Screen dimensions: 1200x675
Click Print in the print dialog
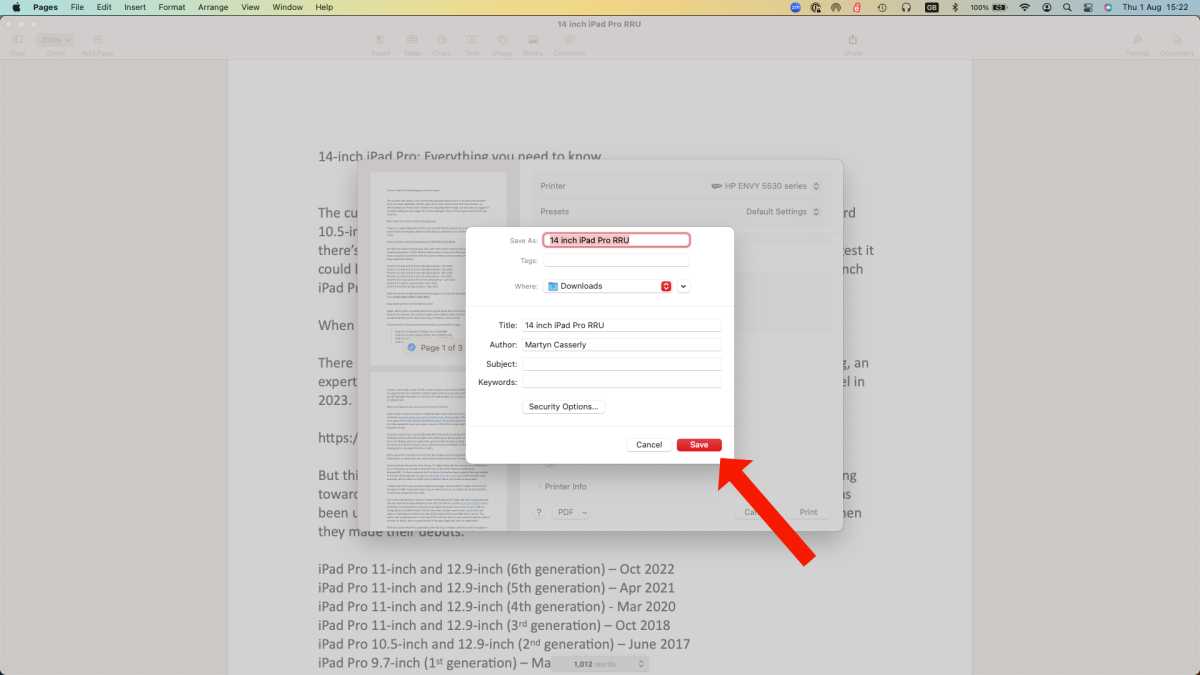pos(808,512)
